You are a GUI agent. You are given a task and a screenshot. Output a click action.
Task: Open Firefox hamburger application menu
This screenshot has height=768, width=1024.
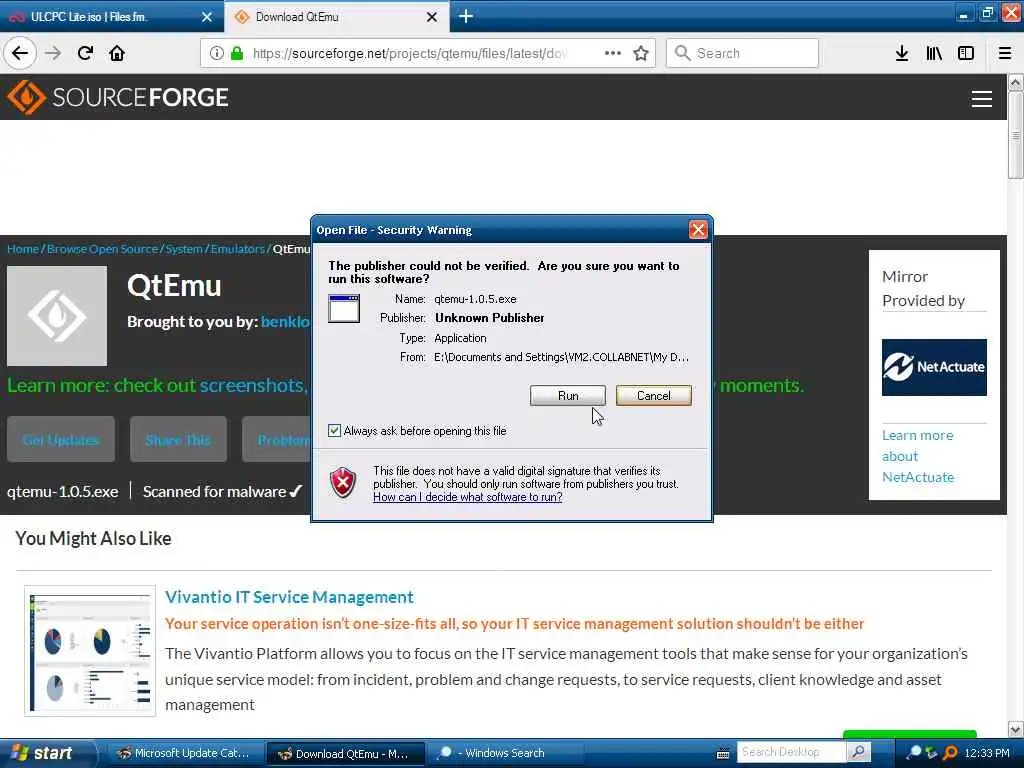click(1004, 53)
